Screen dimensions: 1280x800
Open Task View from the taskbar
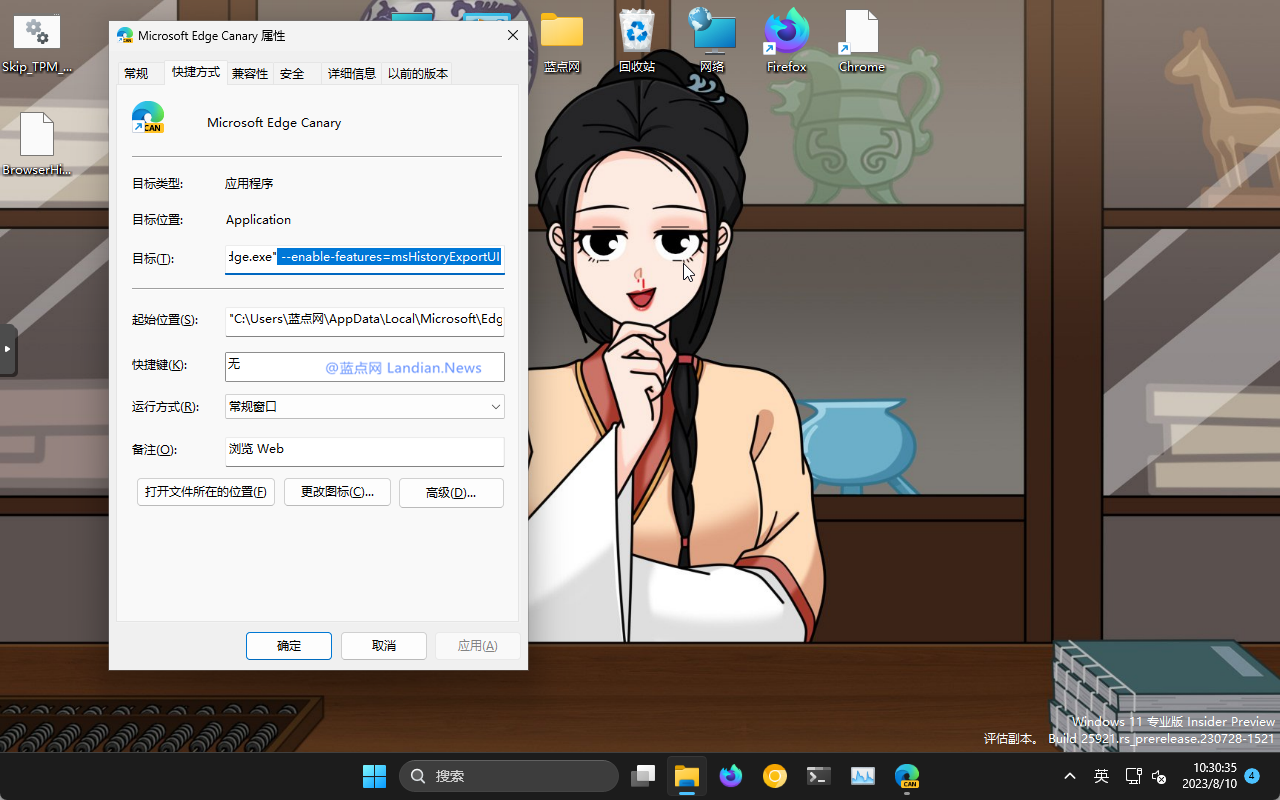(x=643, y=776)
